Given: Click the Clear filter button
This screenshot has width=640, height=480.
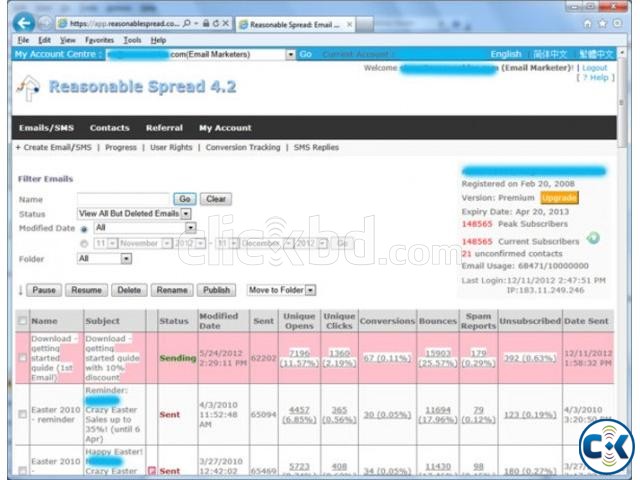Looking at the screenshot, I should [x=216, y=199].
